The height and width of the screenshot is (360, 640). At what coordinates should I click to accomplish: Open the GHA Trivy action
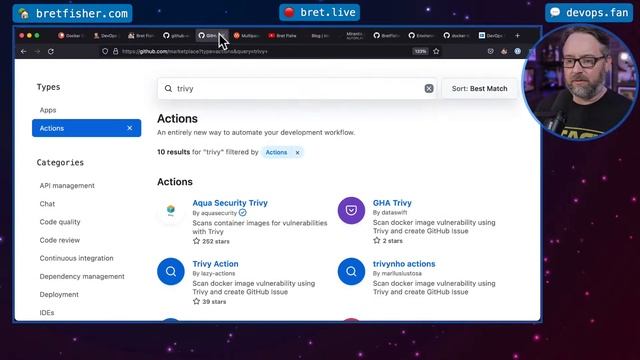point(392,203)
